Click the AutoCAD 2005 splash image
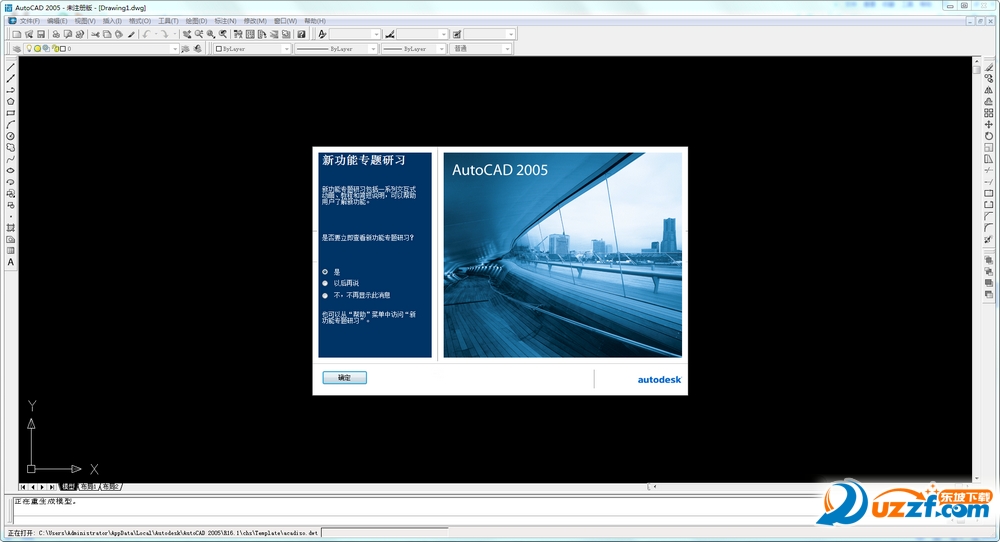Screen dimensions: 1000x542 tap(562, 254)
